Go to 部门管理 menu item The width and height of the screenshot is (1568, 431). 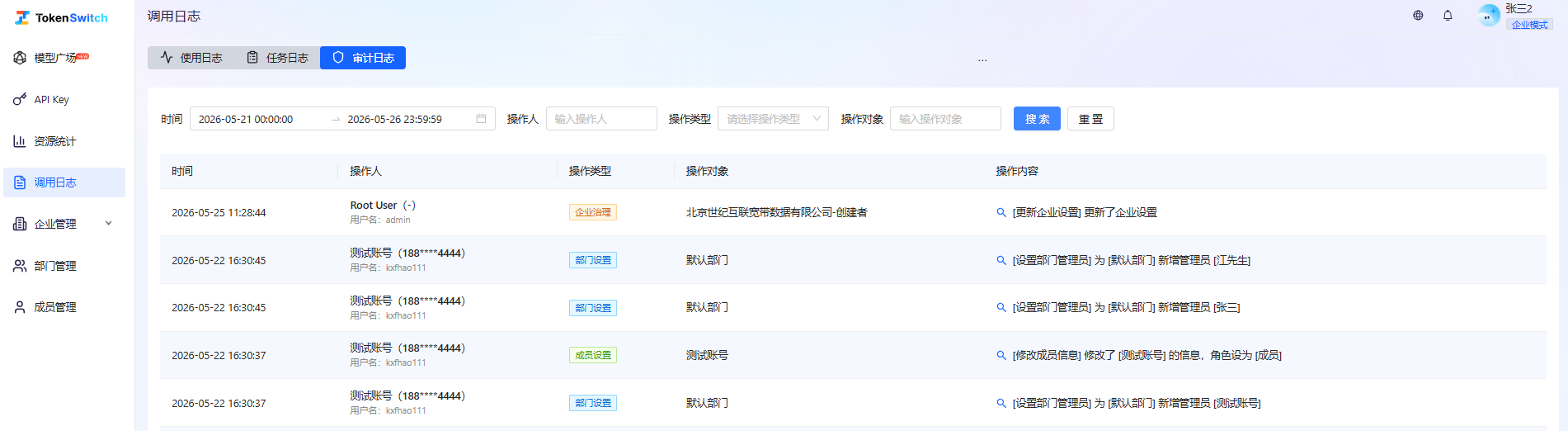(x=64, y=266)
